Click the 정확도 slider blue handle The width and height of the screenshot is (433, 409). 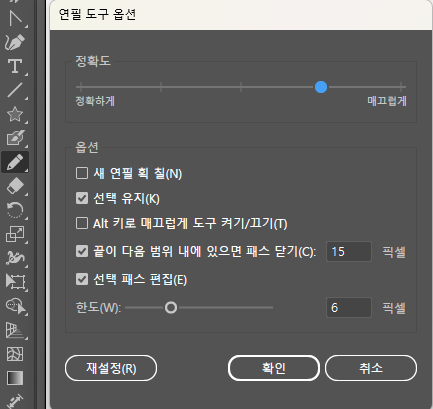click(x=321, y=87)
